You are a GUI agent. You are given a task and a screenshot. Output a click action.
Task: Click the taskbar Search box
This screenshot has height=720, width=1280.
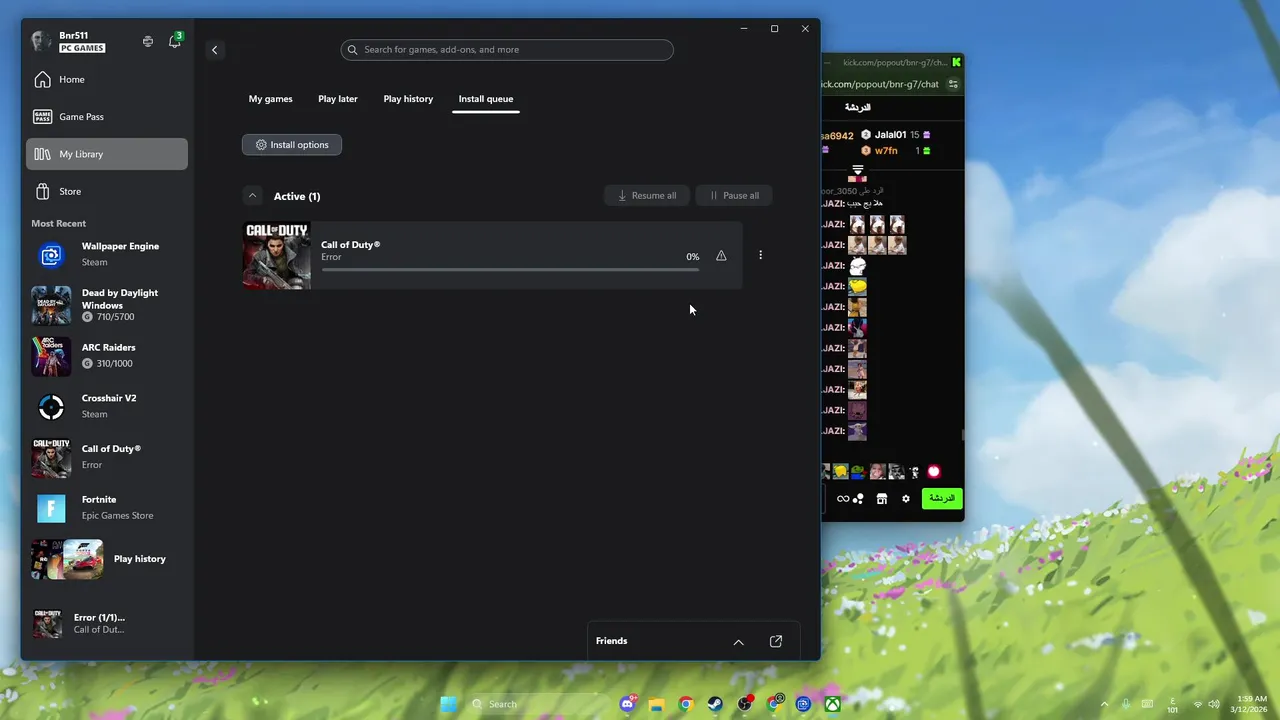tap(540, 704)
